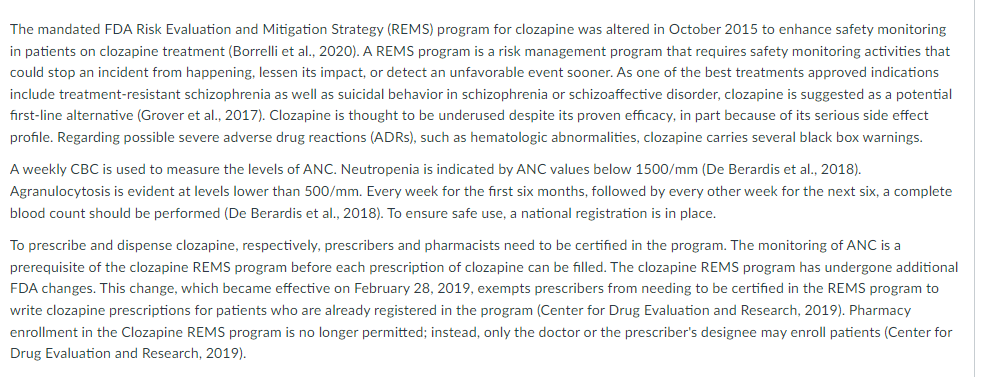Image resolution: width=993 pixels, height=377 pixels.
Task: Place cursor at To prescribe and dispense
Action: [10, 245]
